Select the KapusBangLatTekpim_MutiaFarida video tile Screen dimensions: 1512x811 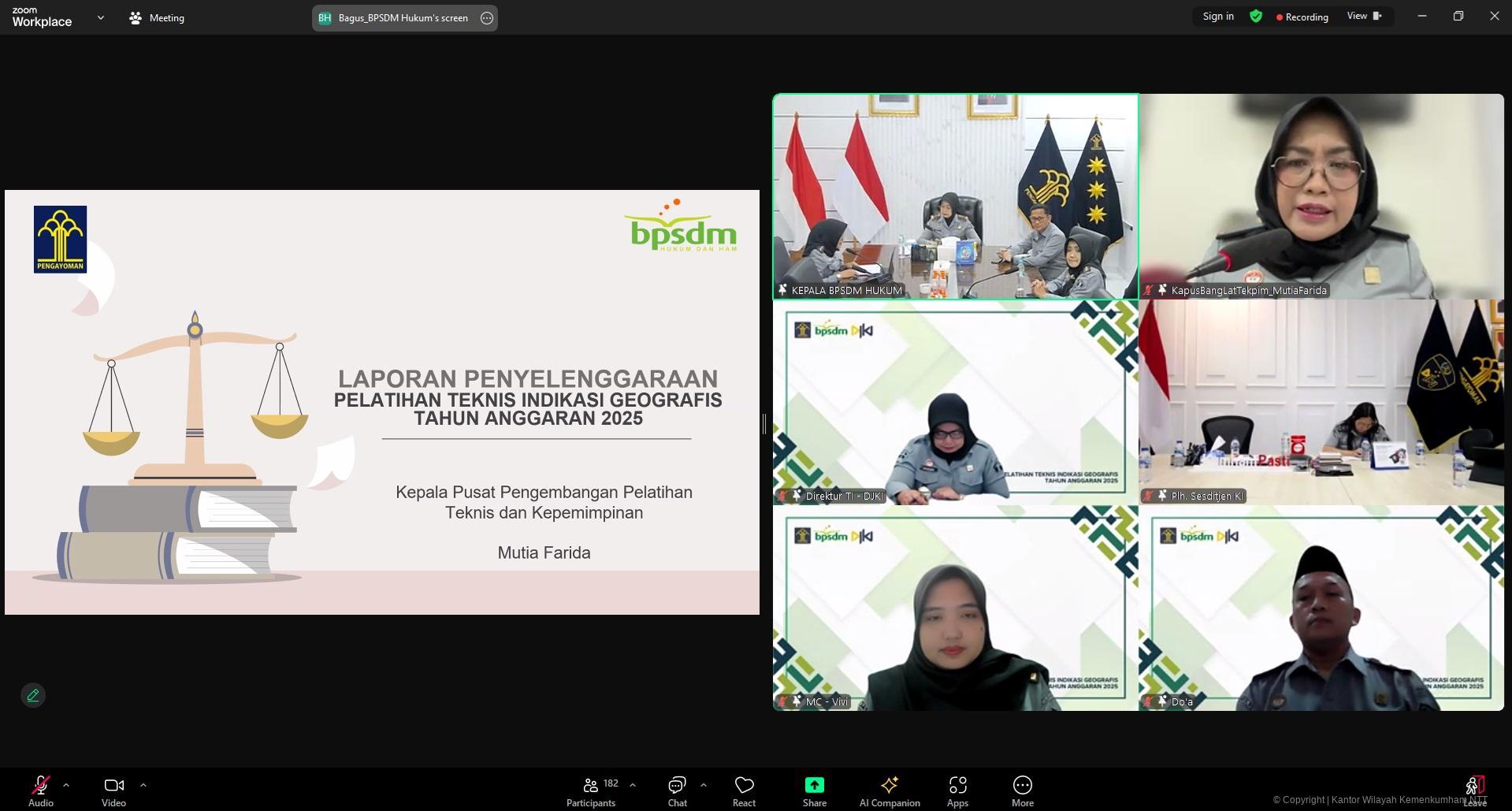1321,196
